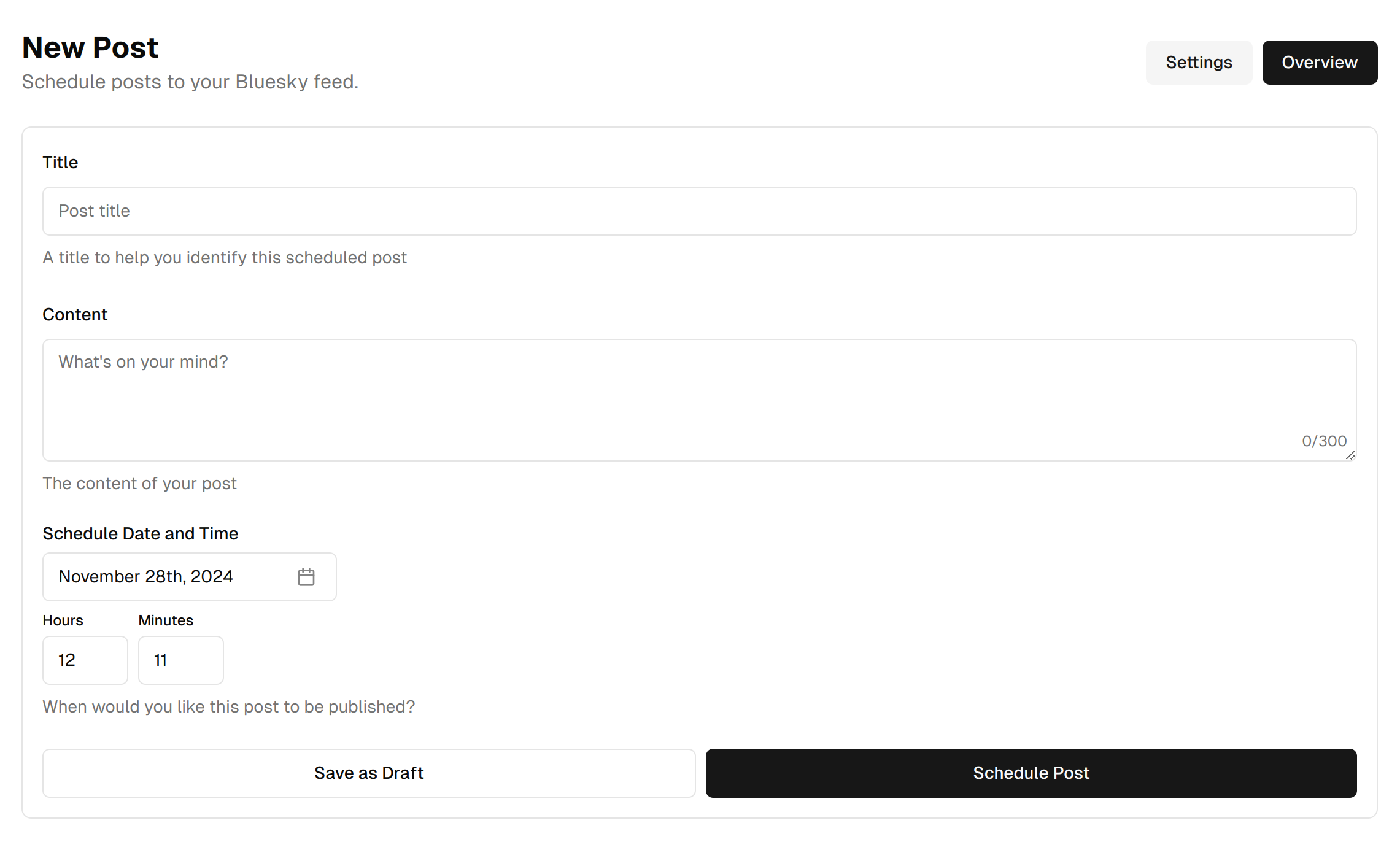The height and width of the screenshot is (850, 1400).
Task: Click the Title label
Action: [x=60, y=163]
